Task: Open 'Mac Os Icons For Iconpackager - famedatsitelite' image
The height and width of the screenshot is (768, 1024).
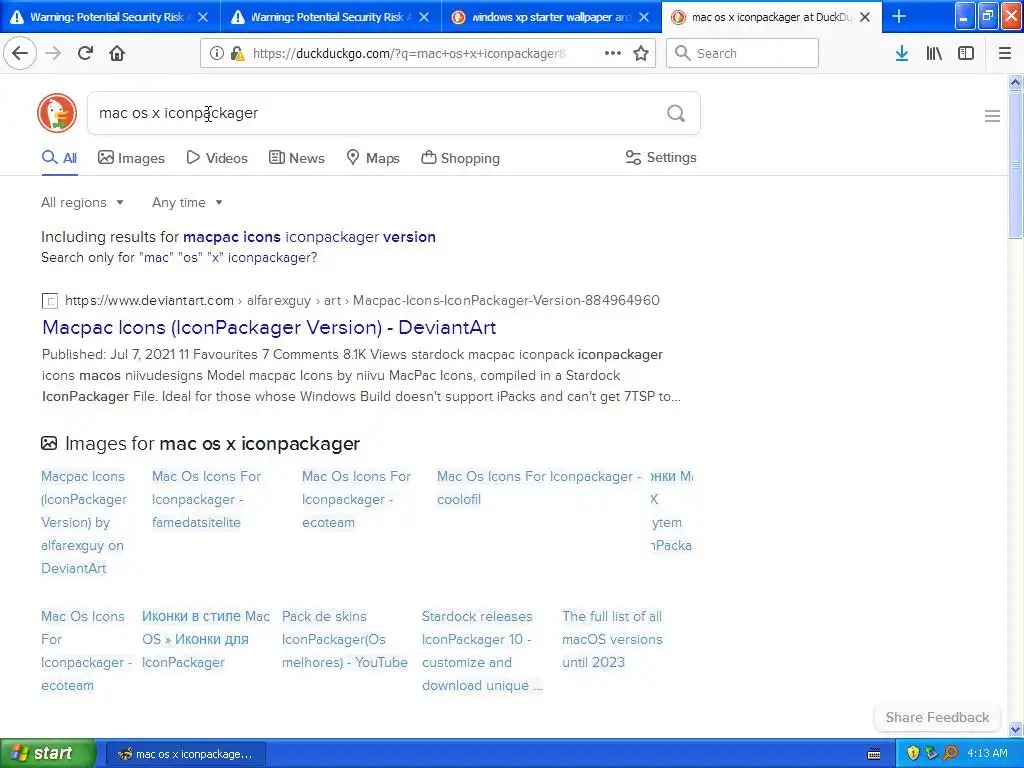Action: [206, 500]
